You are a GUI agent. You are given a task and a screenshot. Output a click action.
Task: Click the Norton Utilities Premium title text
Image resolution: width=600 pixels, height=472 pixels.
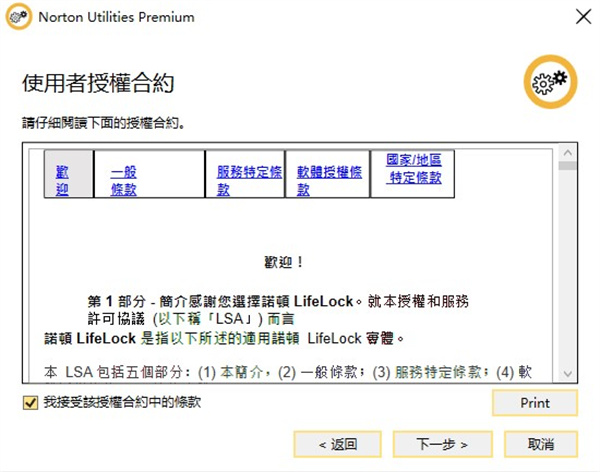116,17
